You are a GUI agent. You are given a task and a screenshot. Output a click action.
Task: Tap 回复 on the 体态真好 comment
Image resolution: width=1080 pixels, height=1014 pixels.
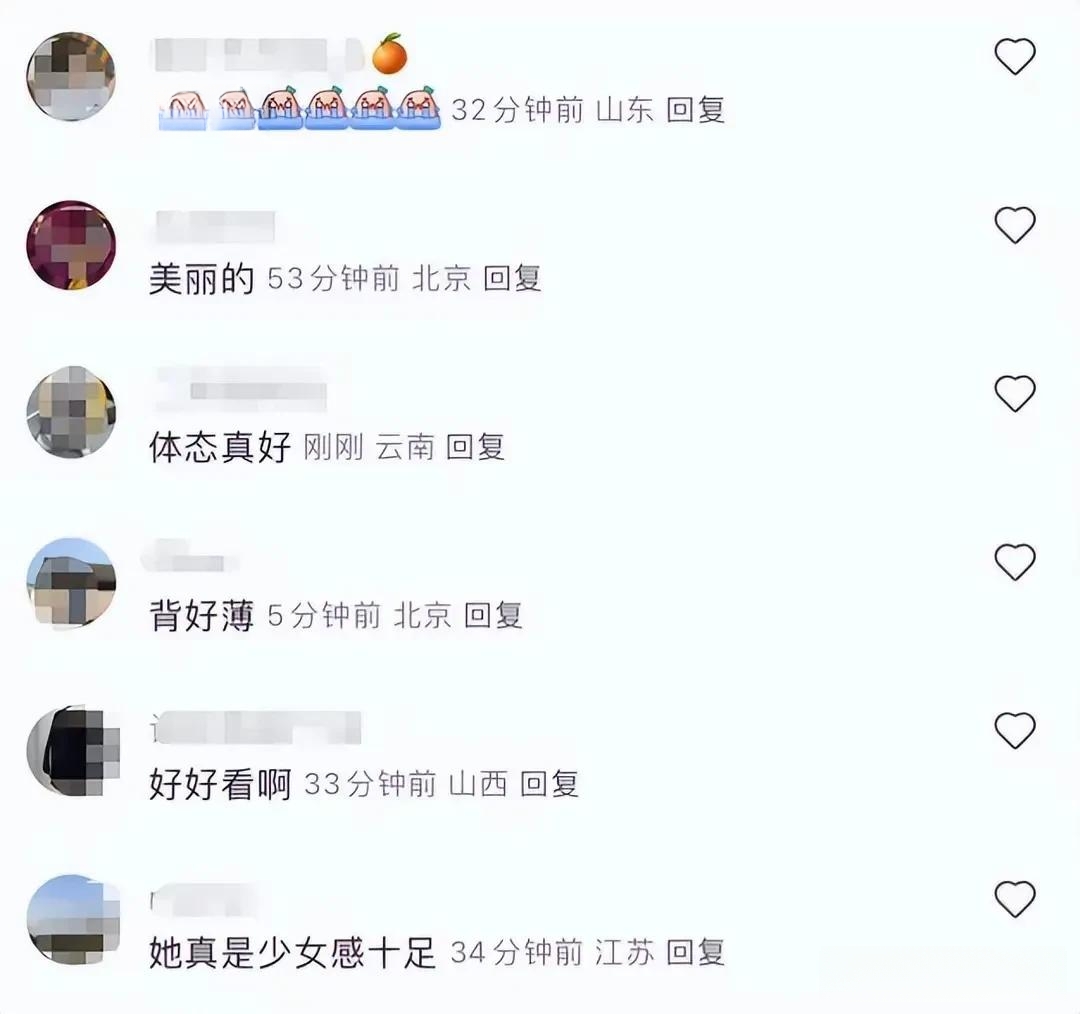point(475,447)
